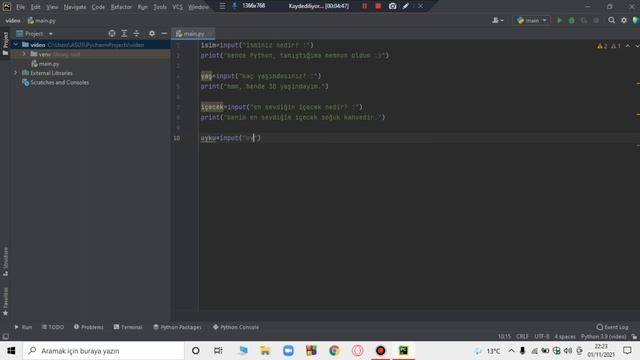Open the VCS menu

[x=177, y=7]
